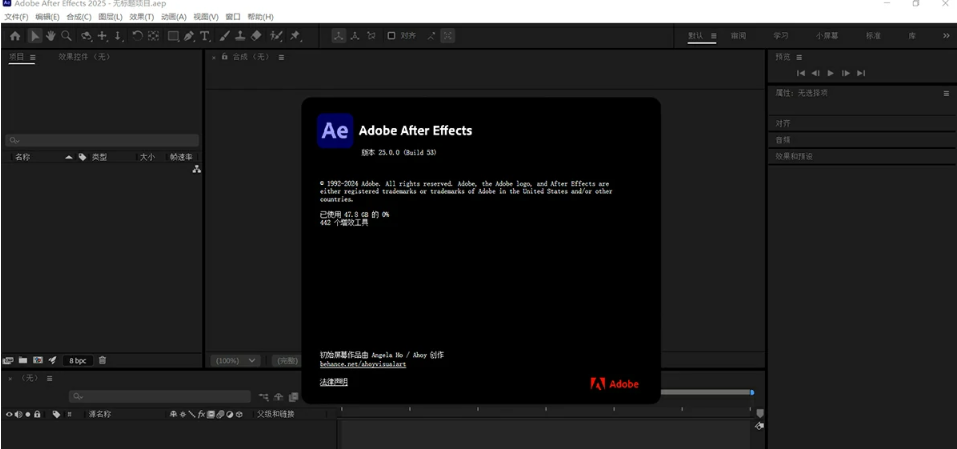
Task: Choose View Axis mode icon
Action: pyautogui.click(x=371, y=36)
